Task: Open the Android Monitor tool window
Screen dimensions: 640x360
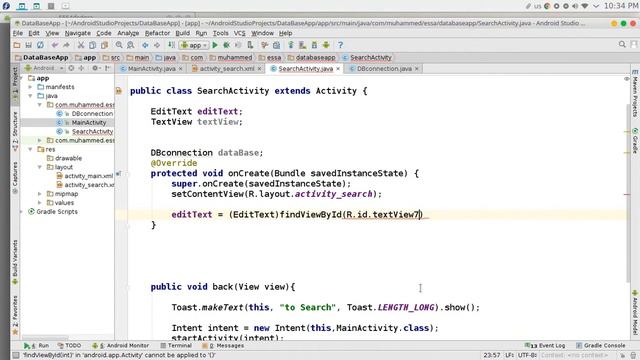Action: coord(121,346)
